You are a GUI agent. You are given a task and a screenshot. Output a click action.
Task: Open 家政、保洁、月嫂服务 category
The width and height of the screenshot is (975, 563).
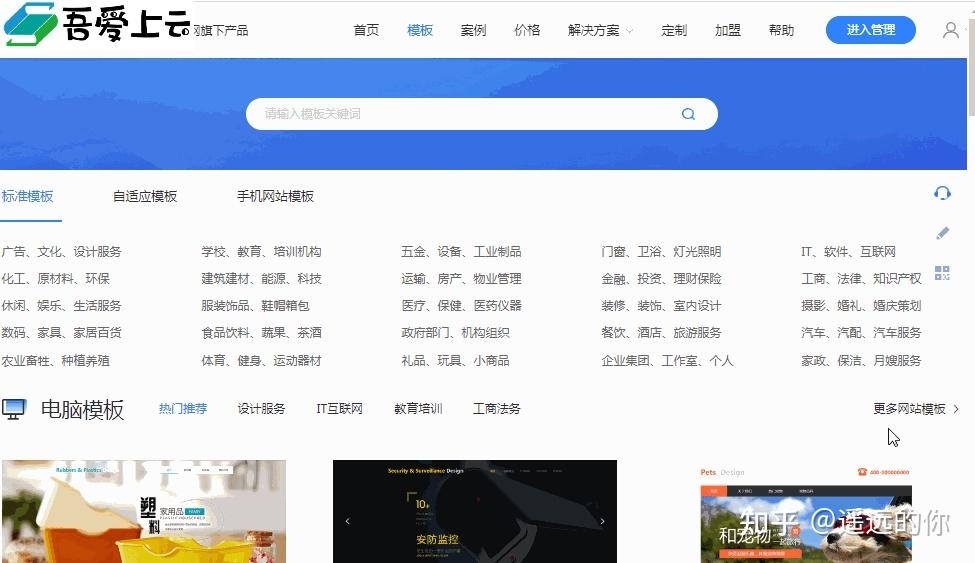tap(861, 361)
